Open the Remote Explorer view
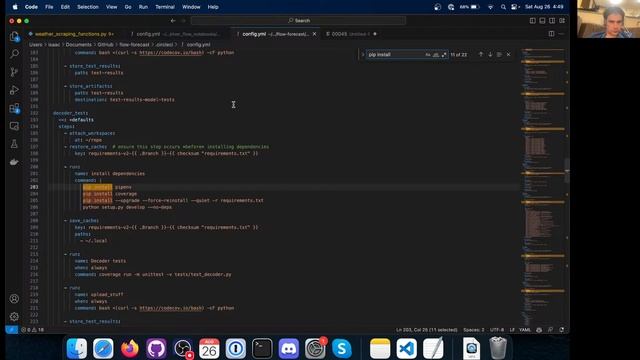640x360 pixels. (x=14, y=126)
